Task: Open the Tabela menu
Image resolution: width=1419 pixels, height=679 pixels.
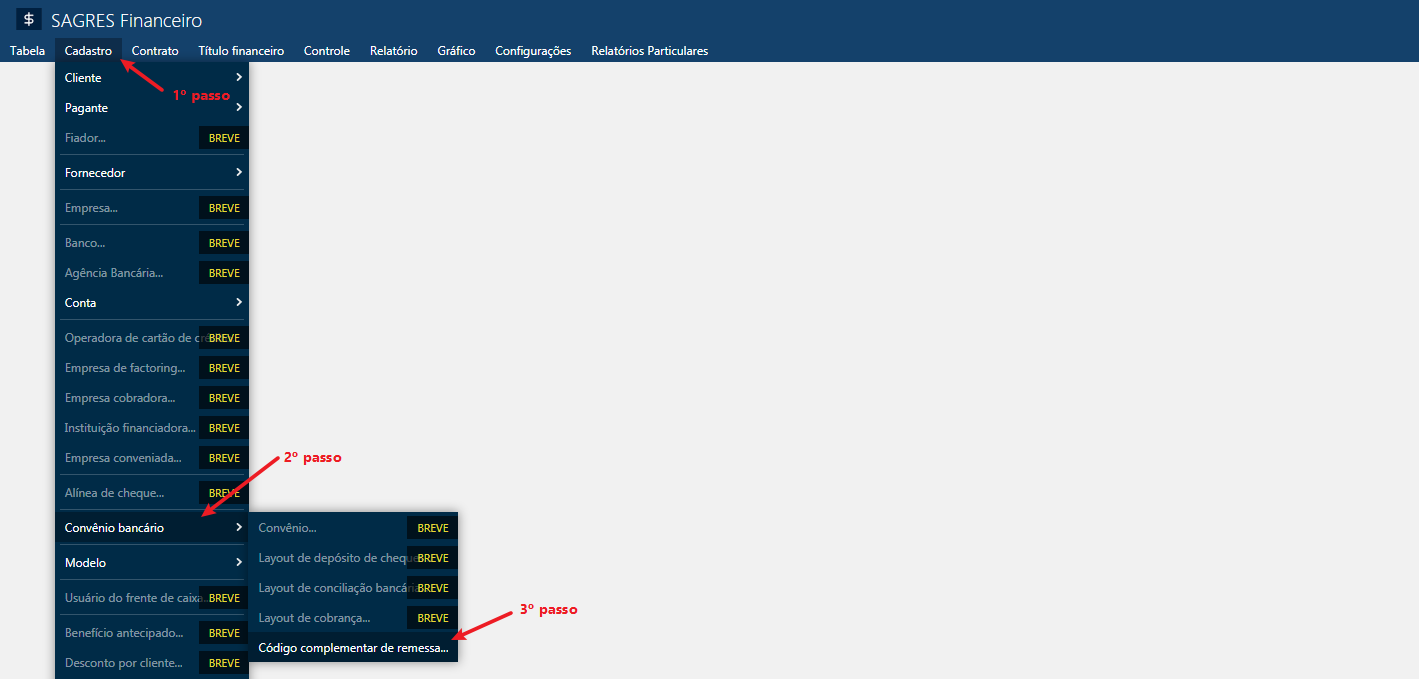Action: coord(27,51)
